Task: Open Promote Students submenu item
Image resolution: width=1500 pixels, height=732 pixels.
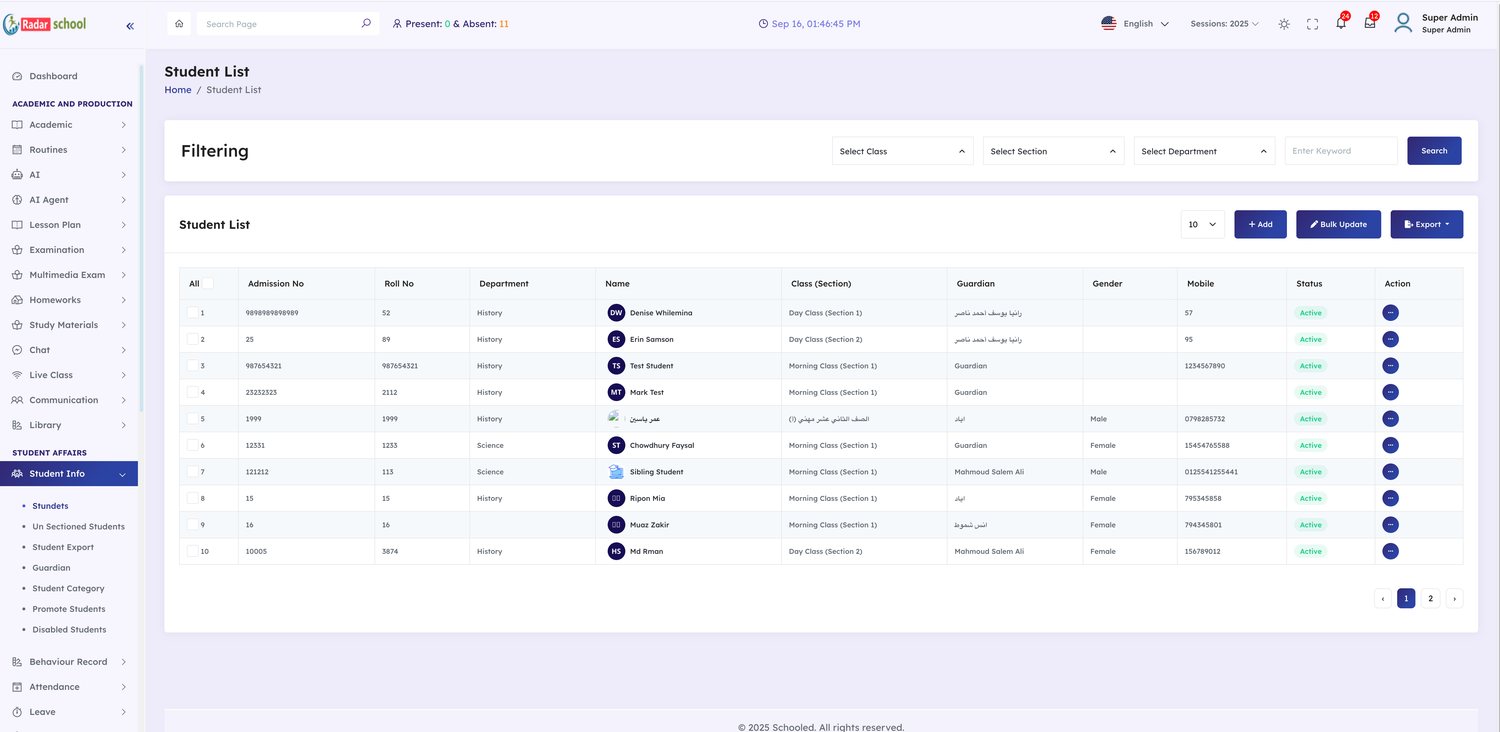Action: click(68, 609)
